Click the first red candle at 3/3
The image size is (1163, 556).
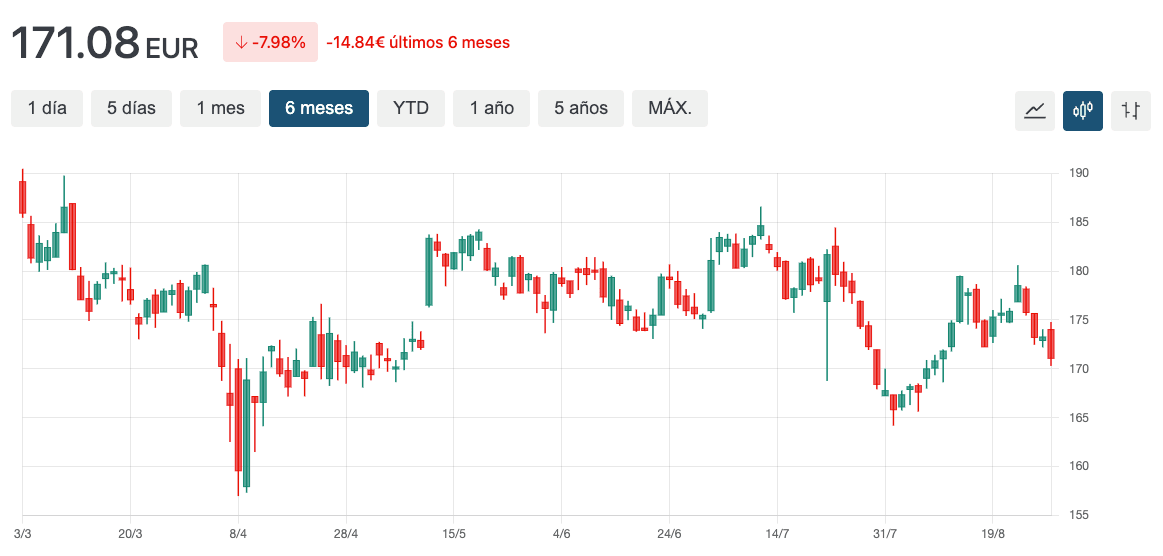pos(22,197)
